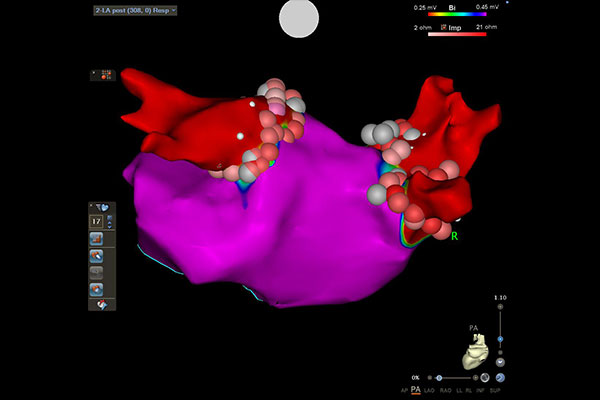Select the second blue tool button in left toolbar

(98, 256)
